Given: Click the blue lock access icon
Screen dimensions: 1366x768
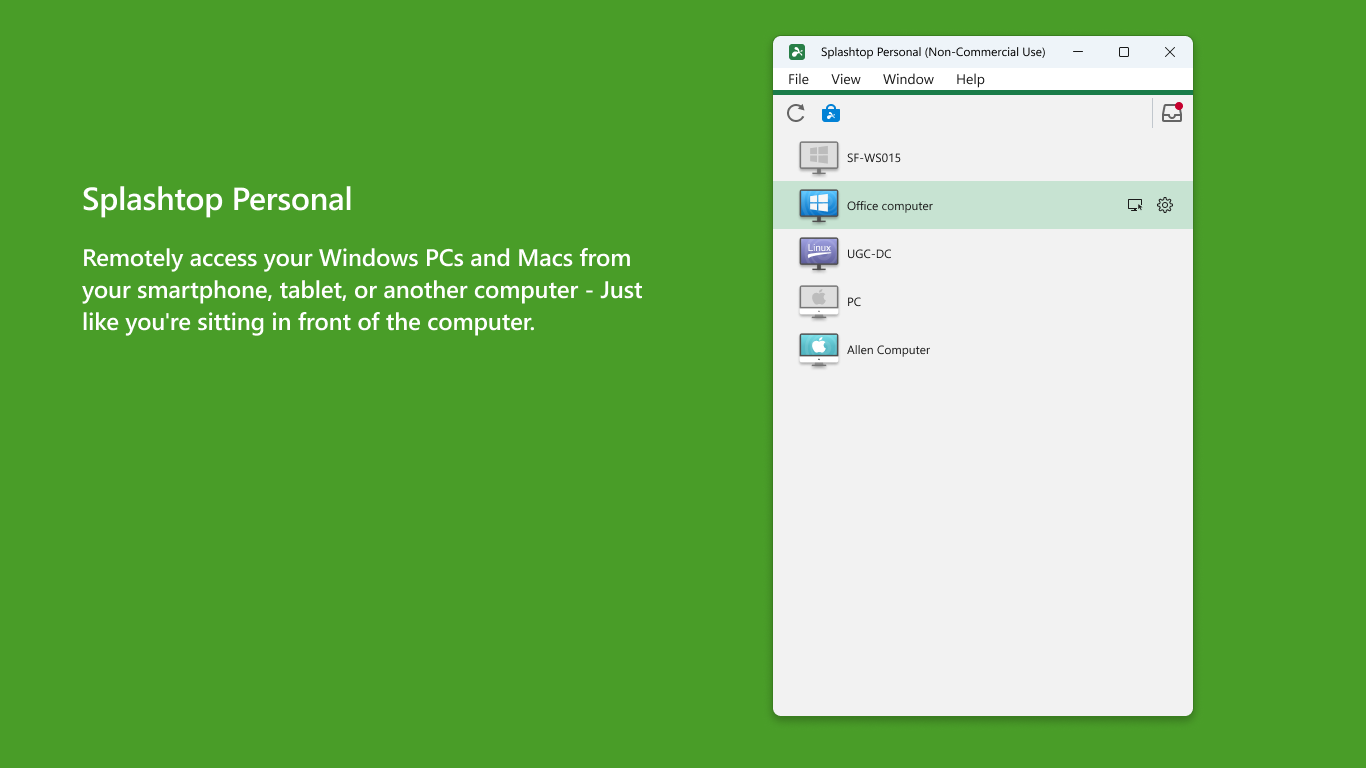Looking at the screenshot, I should pyautogui.click(x=831, y=113).
